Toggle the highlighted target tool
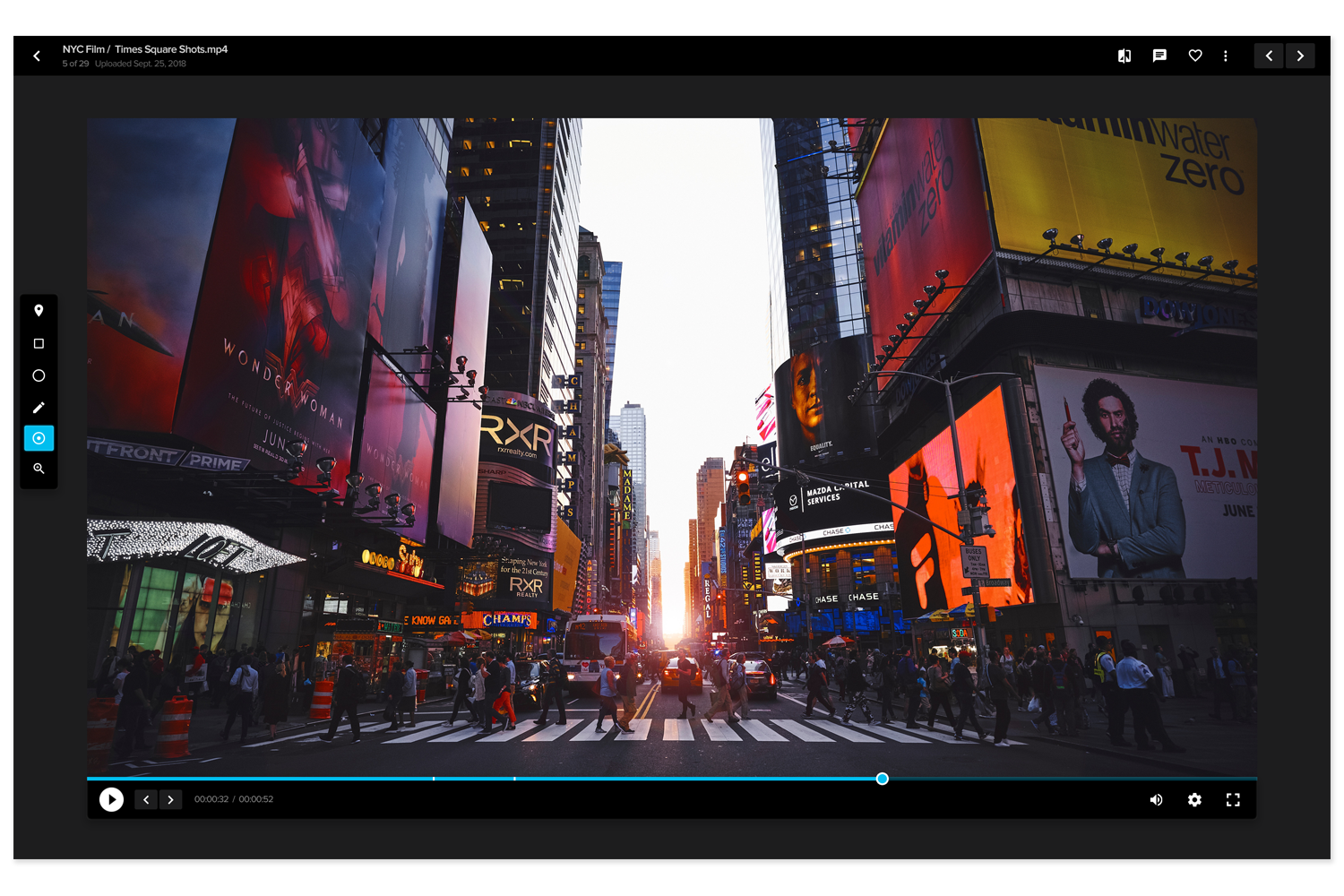The height and width of the screenshot is (896, 1344). pyautogui.click(x=39, y=438)
